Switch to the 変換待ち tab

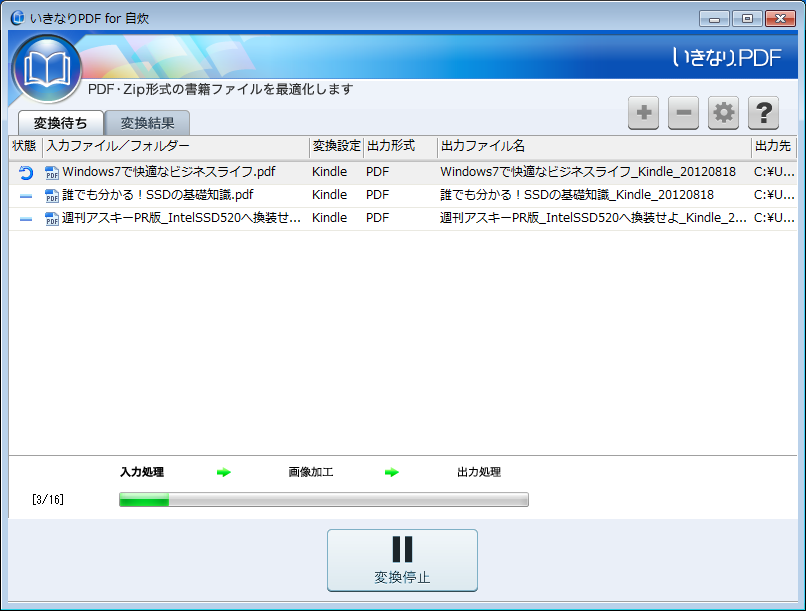click(x=61, y=123)
